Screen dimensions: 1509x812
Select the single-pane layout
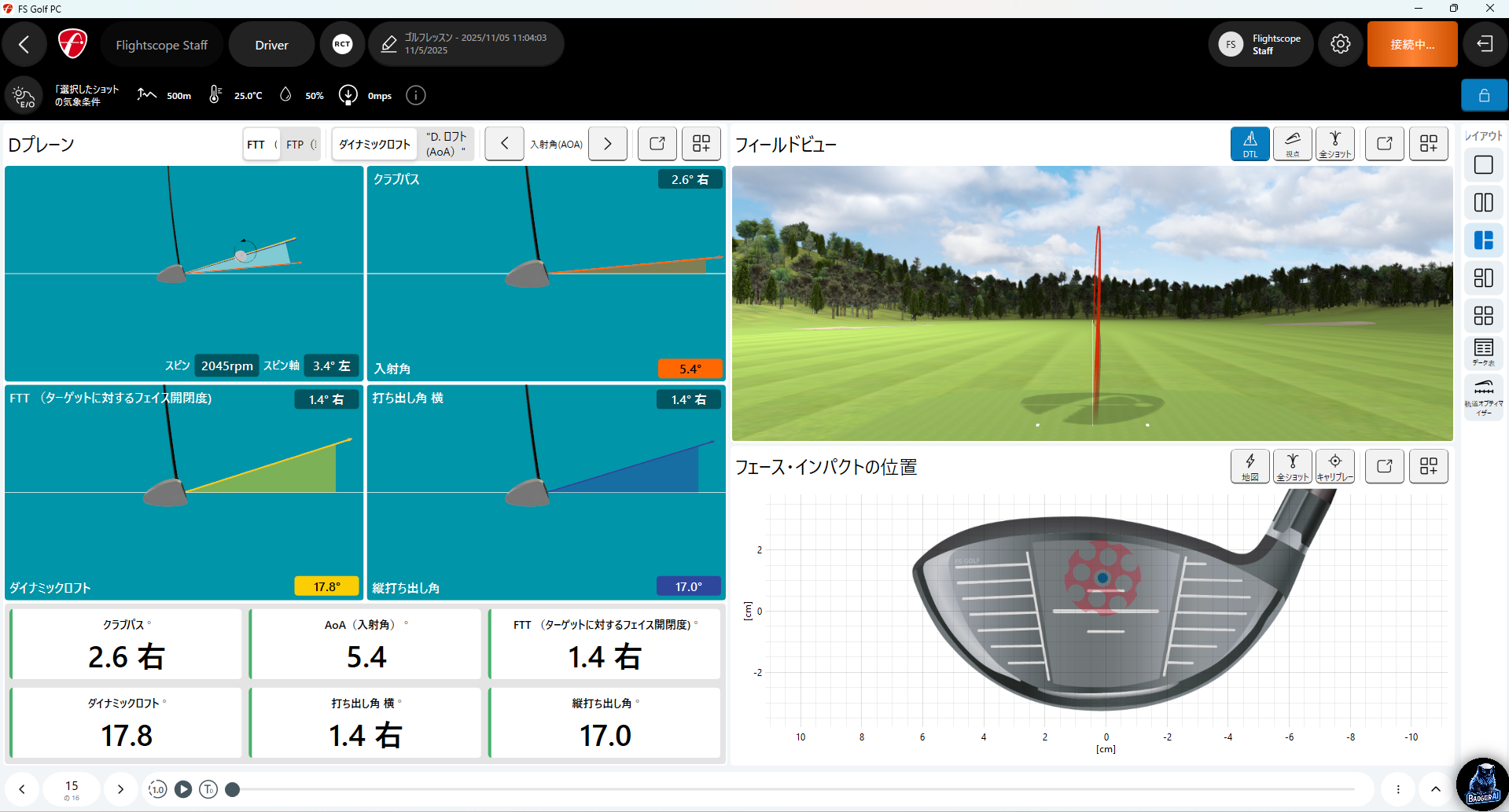[1484, 165]
